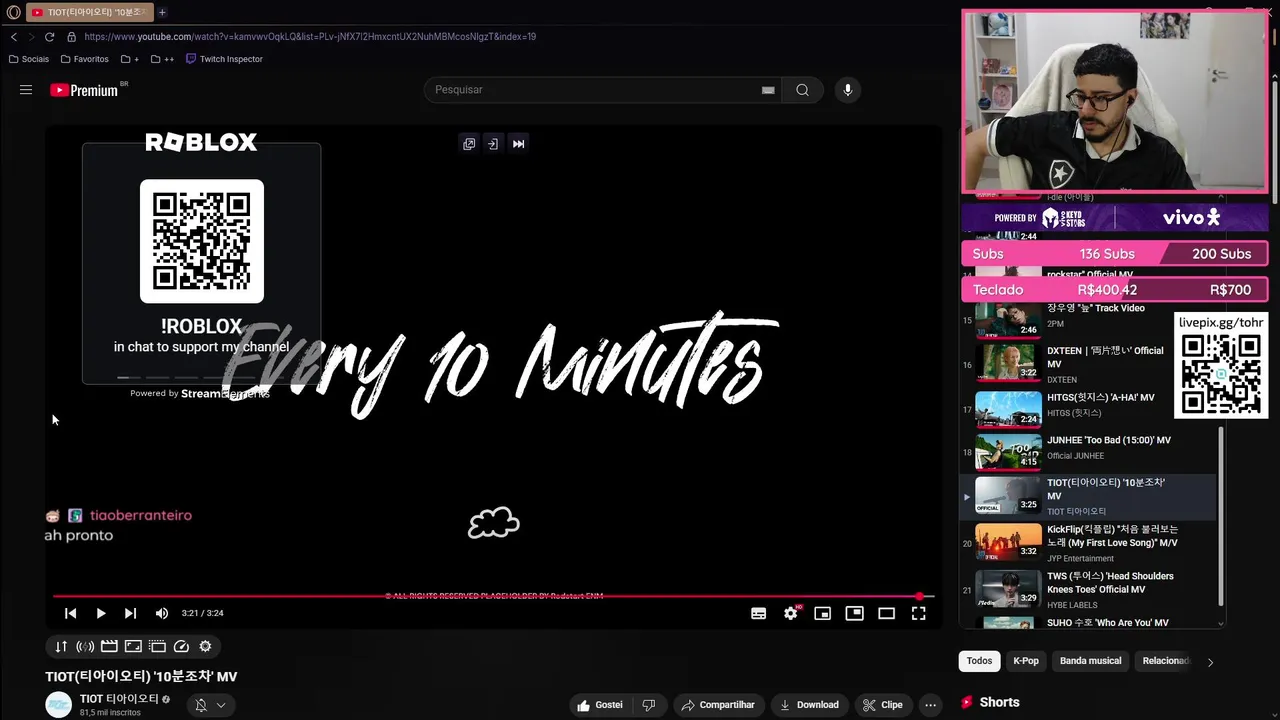The width and height of the screenshot is (1280, 720).
Task: Open the Sociais bookmarks folder
Action: tap(29, 59)
